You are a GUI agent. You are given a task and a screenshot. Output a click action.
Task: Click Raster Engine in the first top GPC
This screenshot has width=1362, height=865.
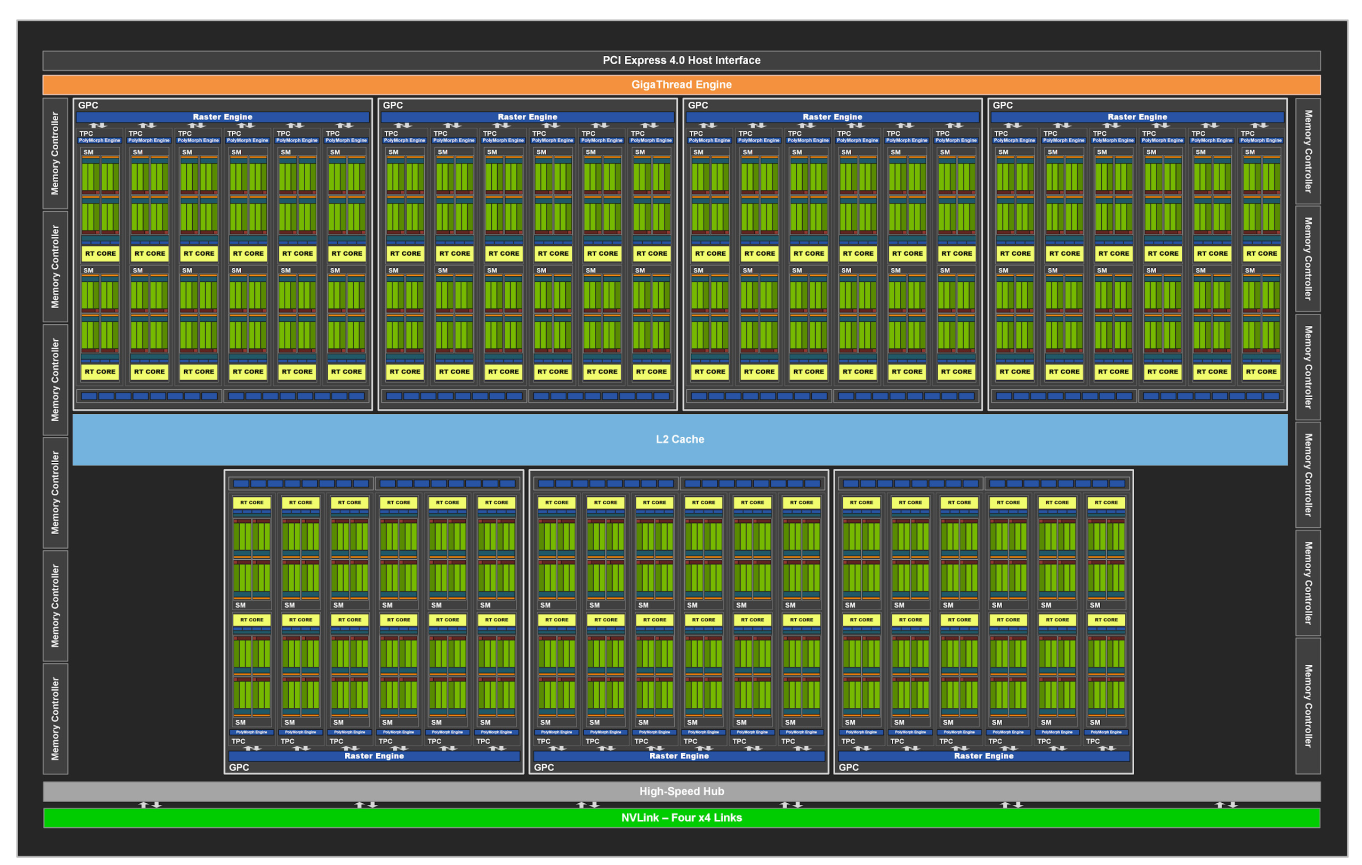point(223,117)
